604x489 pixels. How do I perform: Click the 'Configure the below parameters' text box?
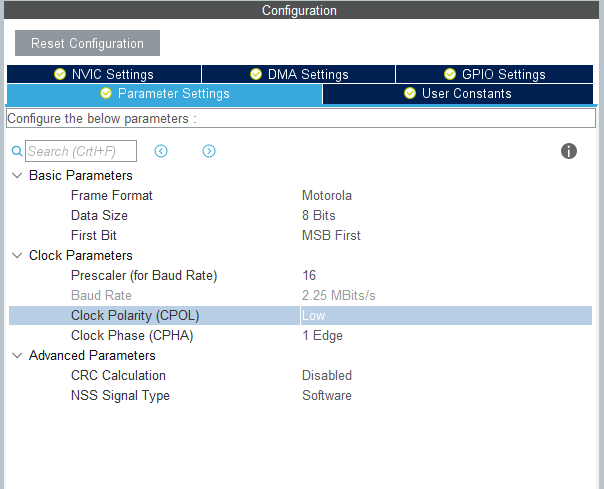tap(301, 118)
